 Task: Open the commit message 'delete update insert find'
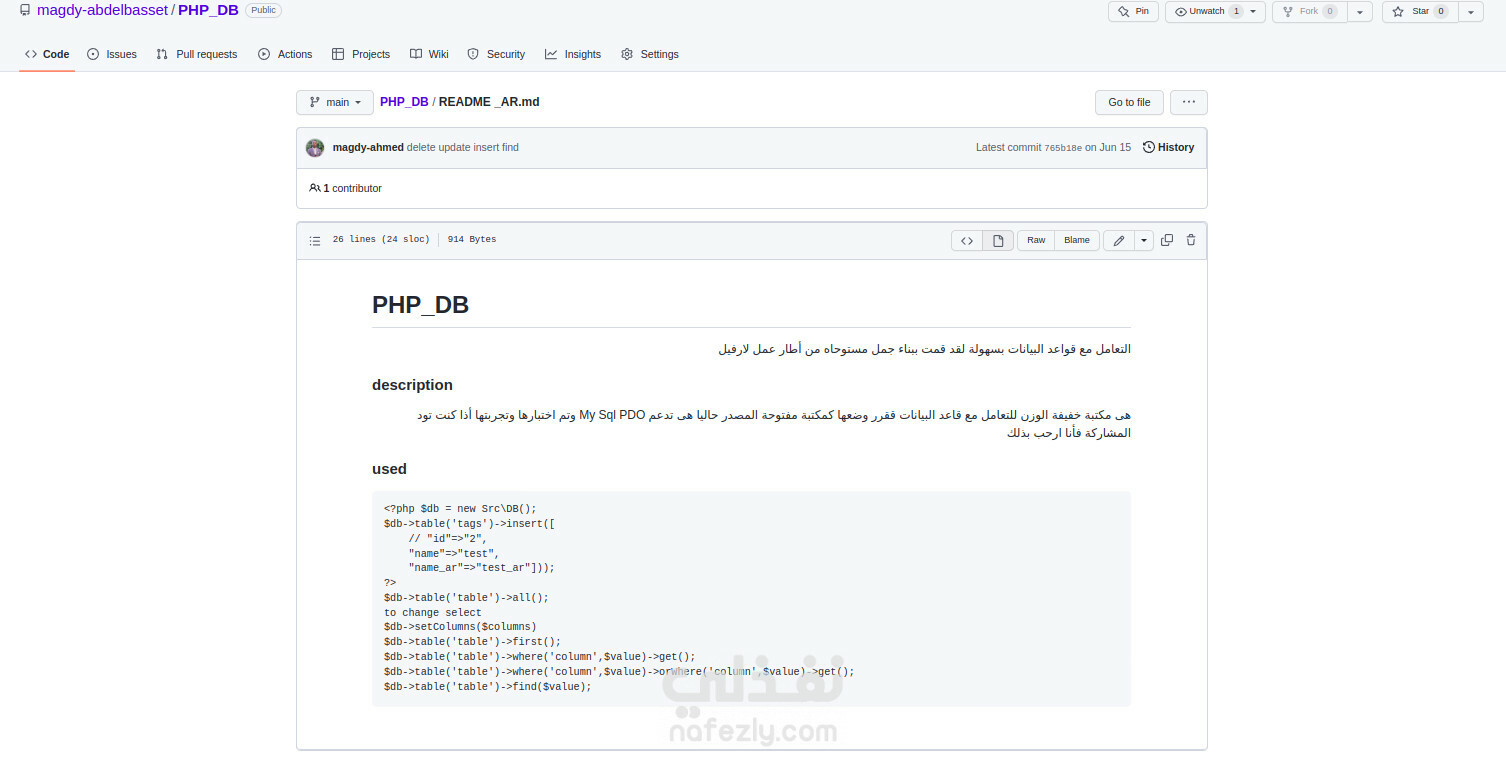tap(463, 147)
